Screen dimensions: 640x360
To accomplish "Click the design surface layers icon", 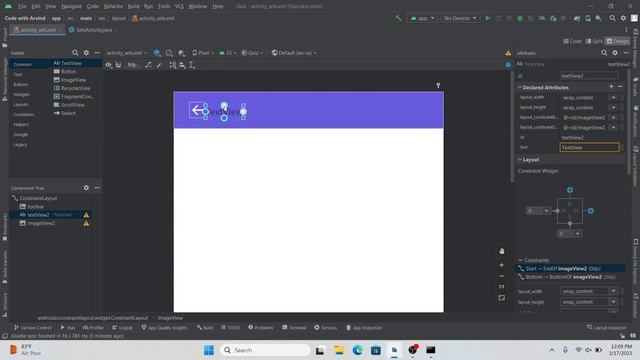I will [157, 53].
